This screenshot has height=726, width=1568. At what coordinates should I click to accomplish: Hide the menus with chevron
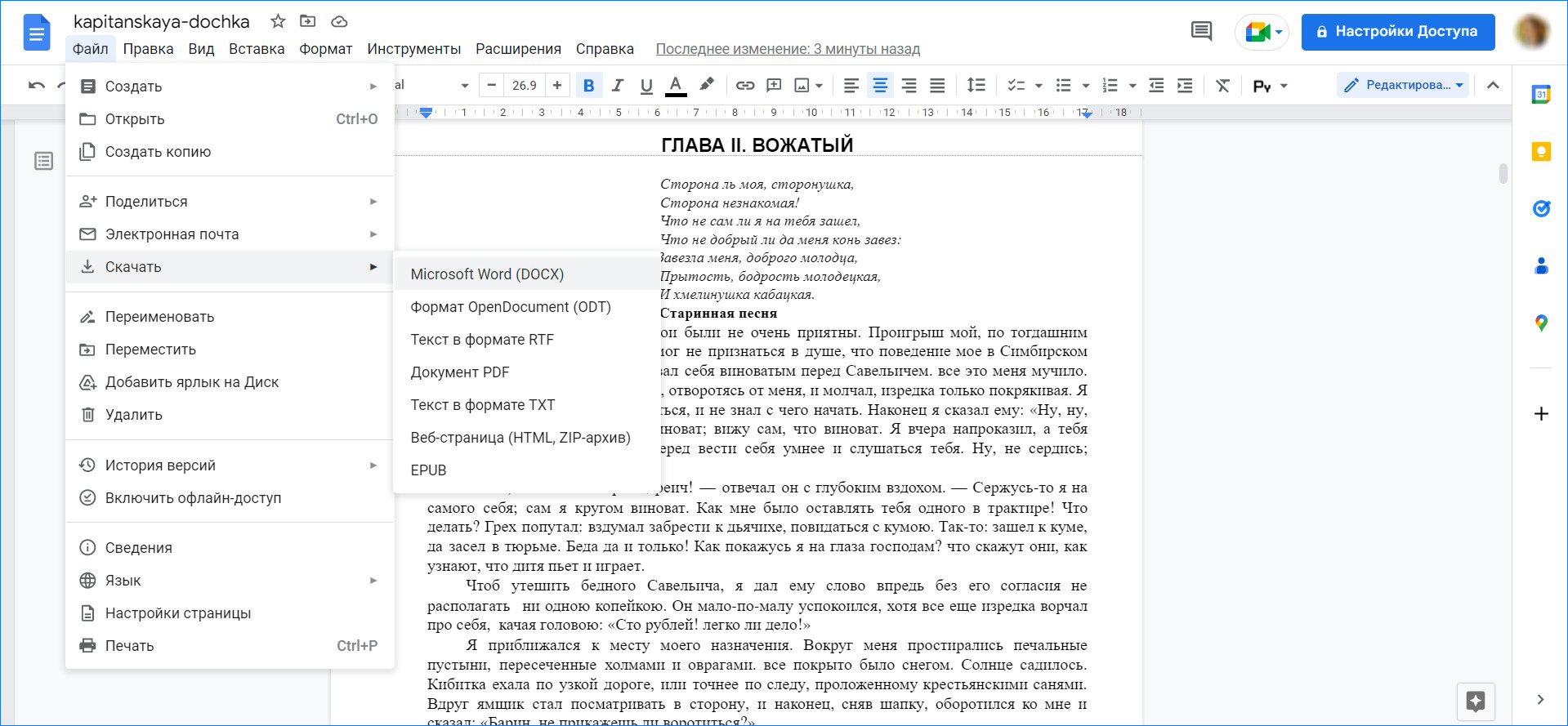pyautogui.click(x=1493, y=85)
